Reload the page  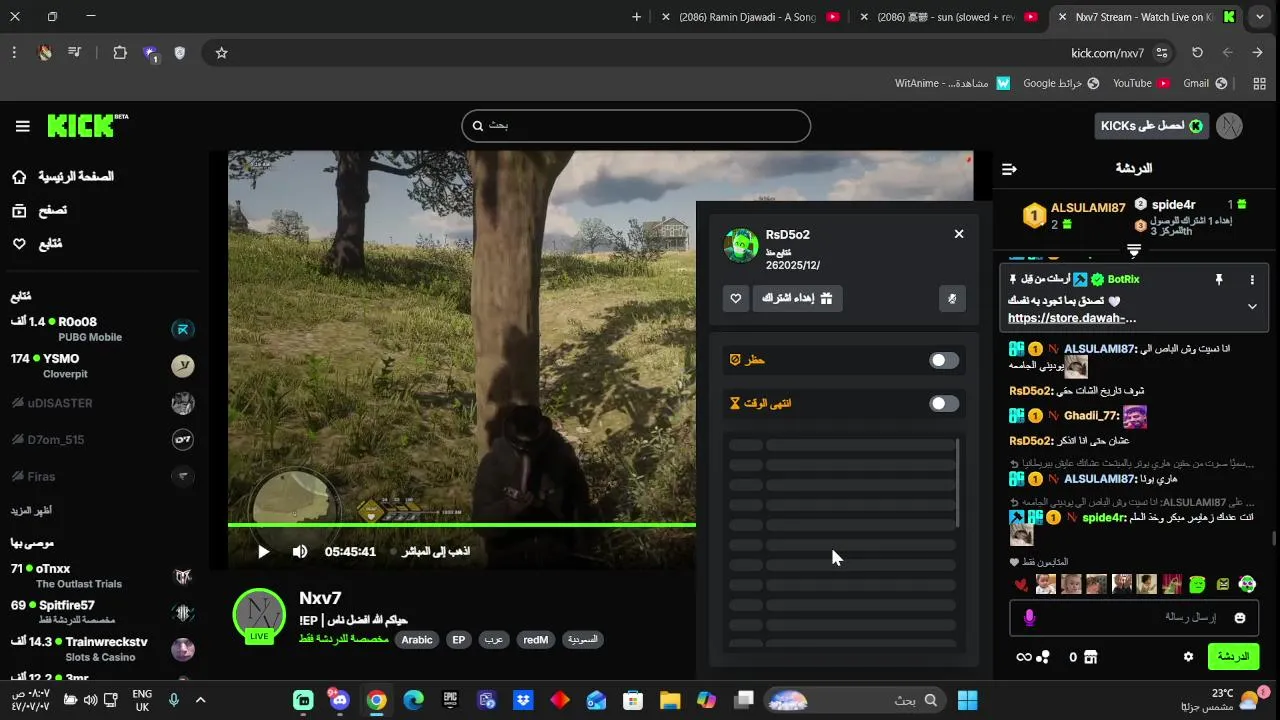tap(1197, 53)
